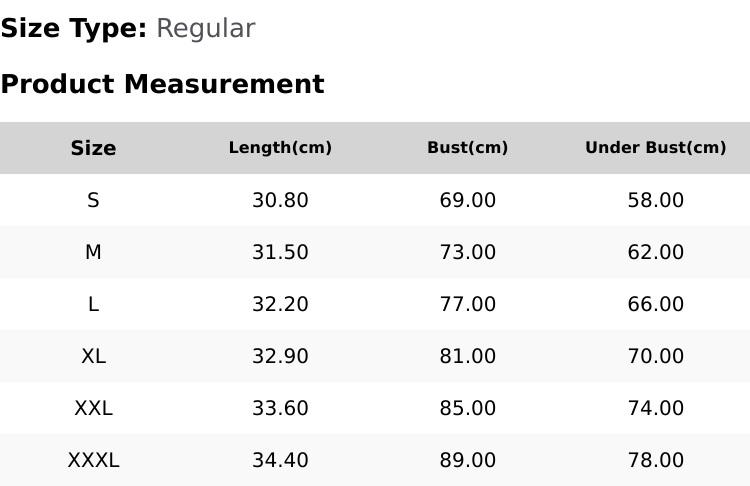Click the Size column header
Image resolution: width=750 pixels, height=486 pixels.
click(93, 148)
